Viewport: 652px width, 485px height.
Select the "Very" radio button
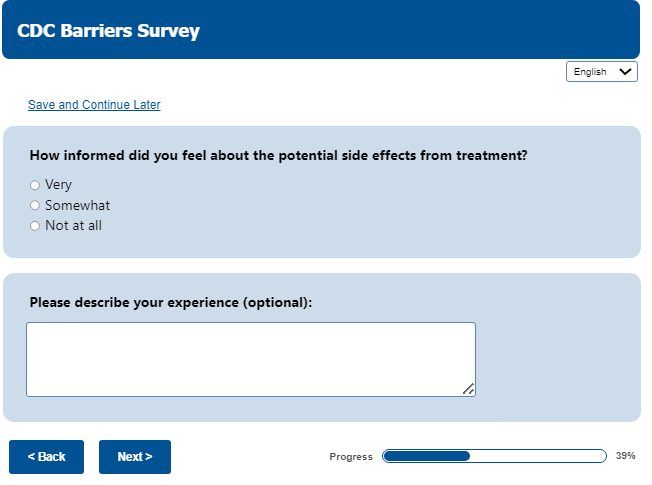tap(35, 185)
